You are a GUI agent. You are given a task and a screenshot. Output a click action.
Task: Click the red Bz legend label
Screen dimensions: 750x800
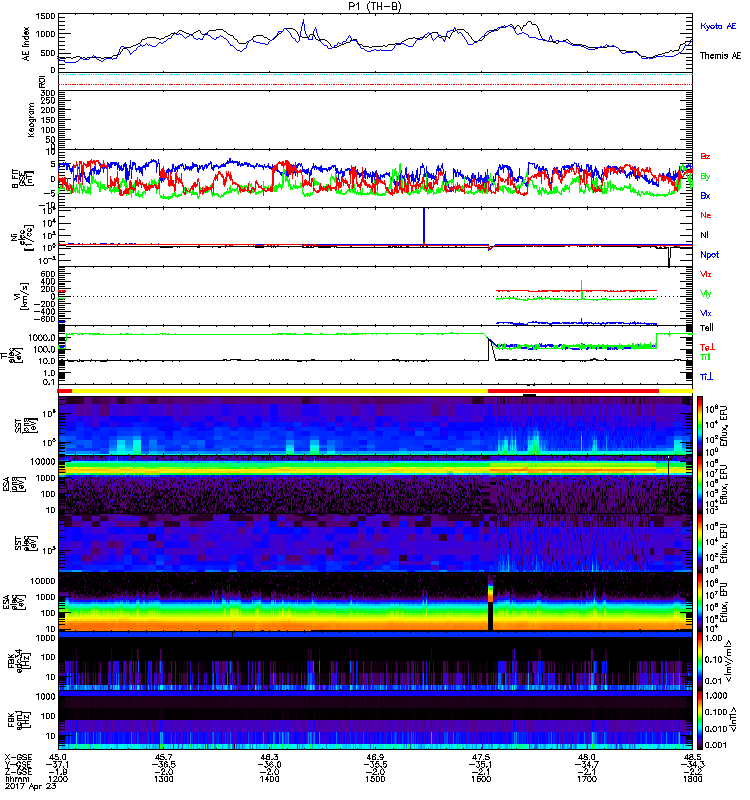point(705,156)
